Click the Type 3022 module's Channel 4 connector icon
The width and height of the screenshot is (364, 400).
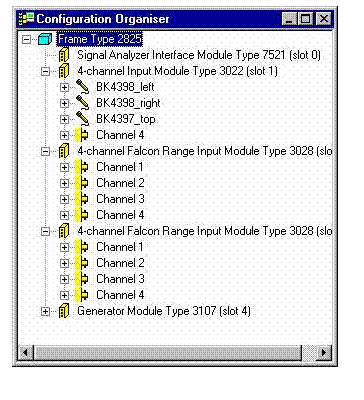[x=82, y=135]
